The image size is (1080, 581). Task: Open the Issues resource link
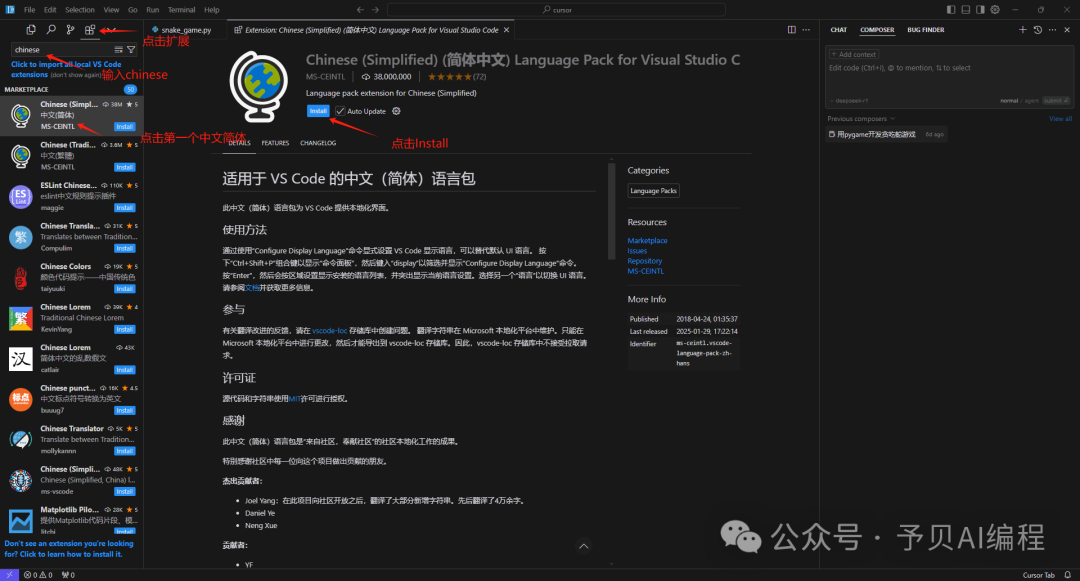637,251
